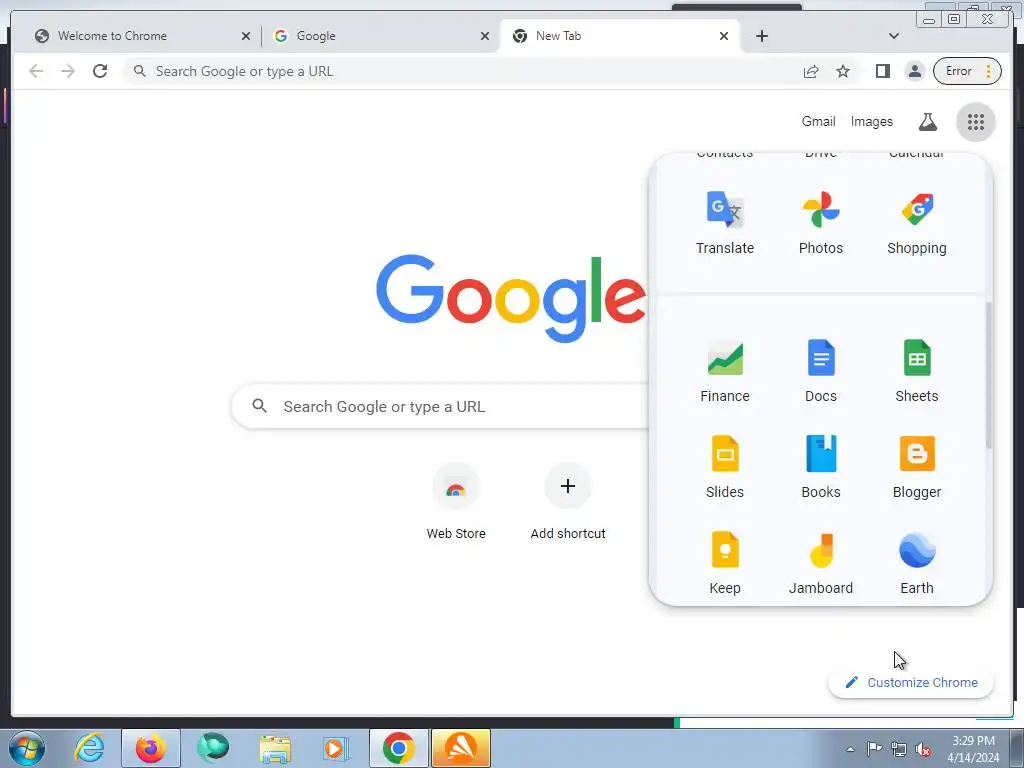Share this page icon in address bar

[811, 71]
